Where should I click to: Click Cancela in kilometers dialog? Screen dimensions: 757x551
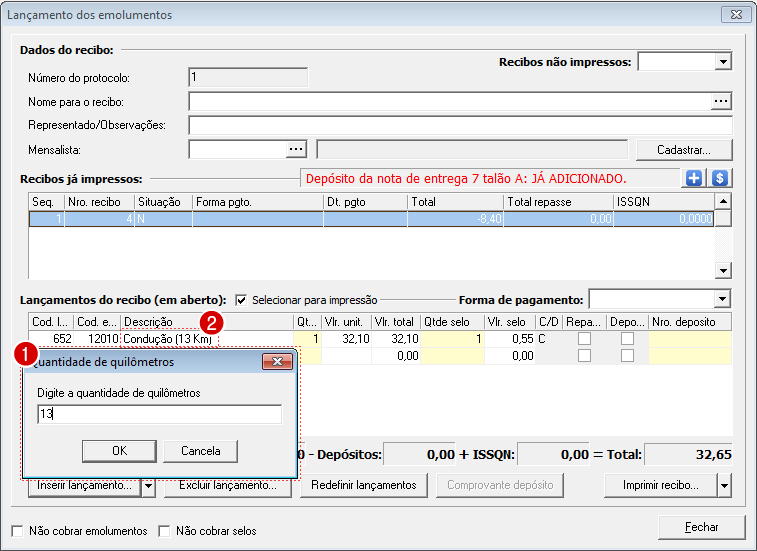(x=200, y=451)
